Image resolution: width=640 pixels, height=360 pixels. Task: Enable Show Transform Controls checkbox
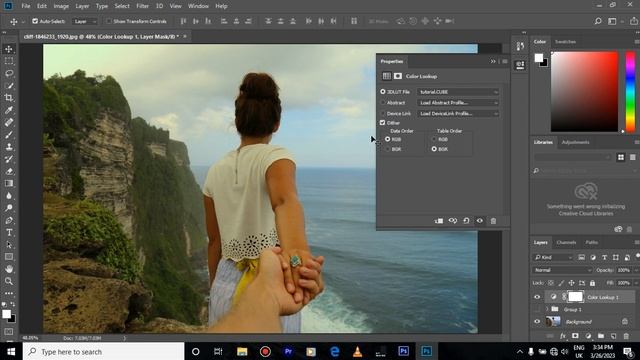[109, 21]
